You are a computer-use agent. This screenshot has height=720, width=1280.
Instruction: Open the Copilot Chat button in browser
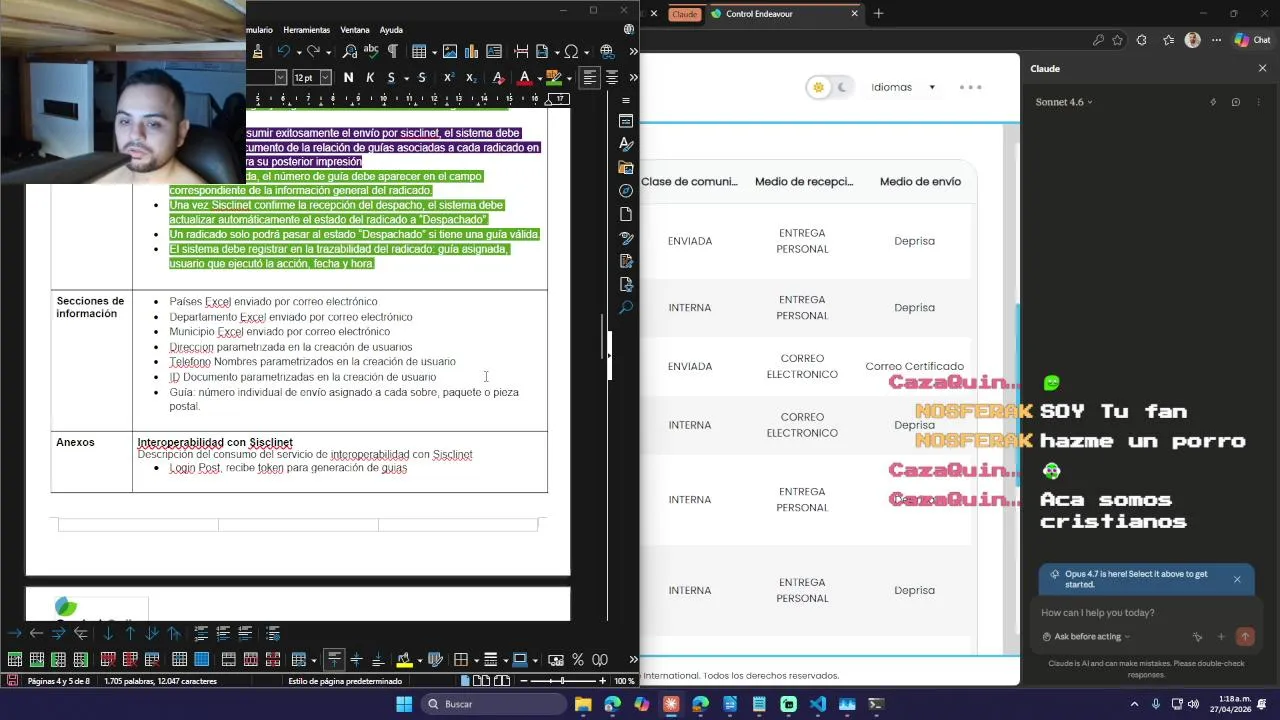1252,40
